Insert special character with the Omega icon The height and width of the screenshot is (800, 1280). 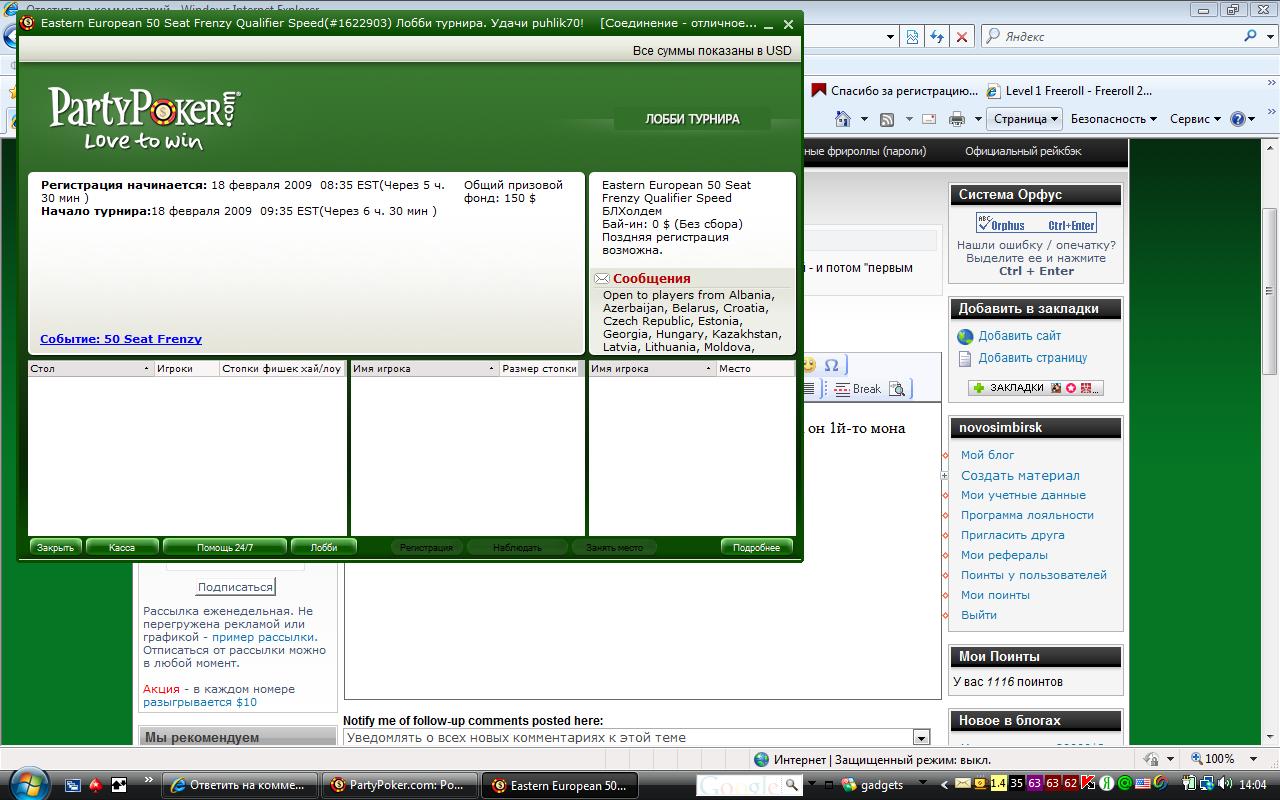(831, 366)
